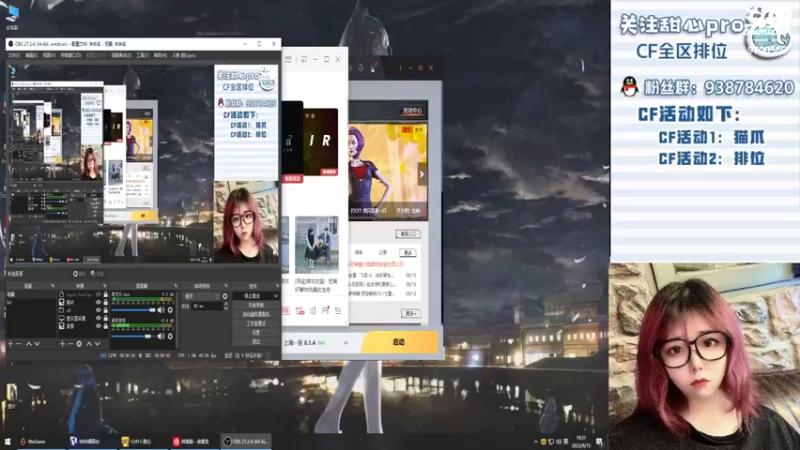This screenshot has height=450, width=800.
Task: Toggle lock on cf source
Action: coord(106,310)
